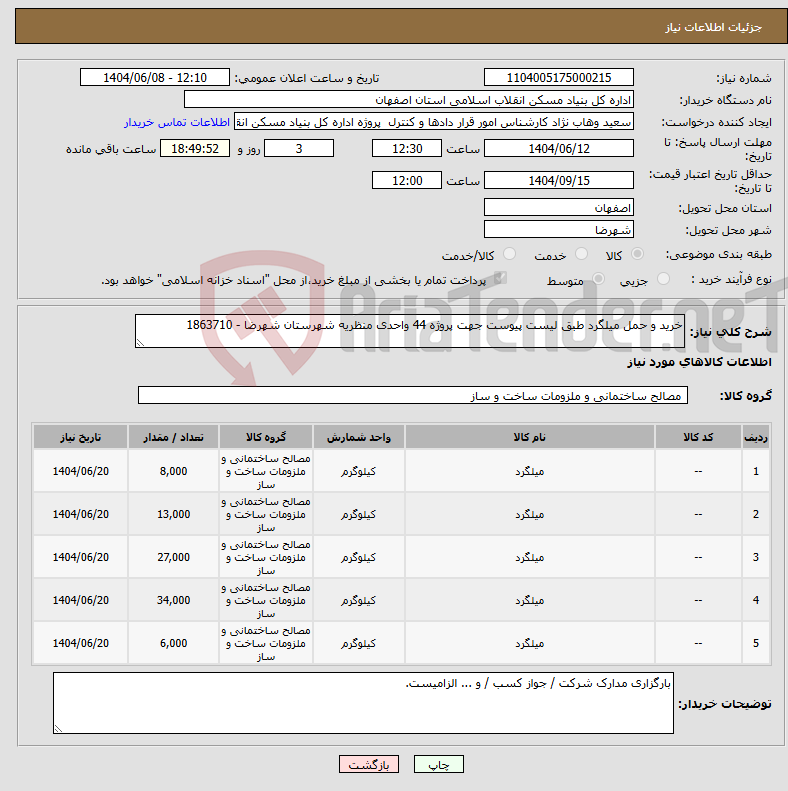Click the quantity cell 8,000
This screenshot has width=788, height=791.
click(174, 471)
